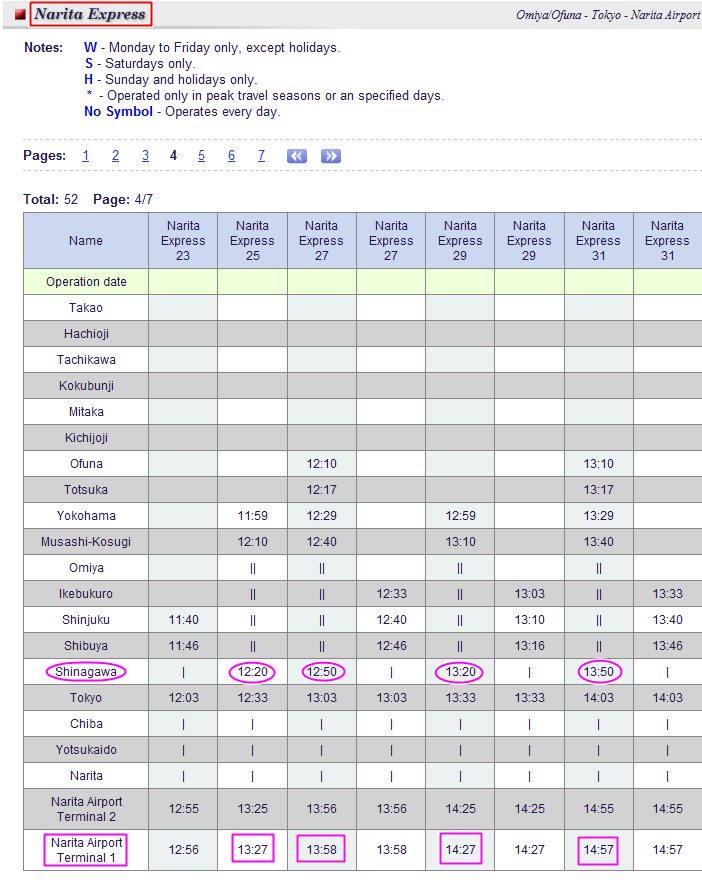
Task: Click the Narita Express title heading
Action: [90, 14]
